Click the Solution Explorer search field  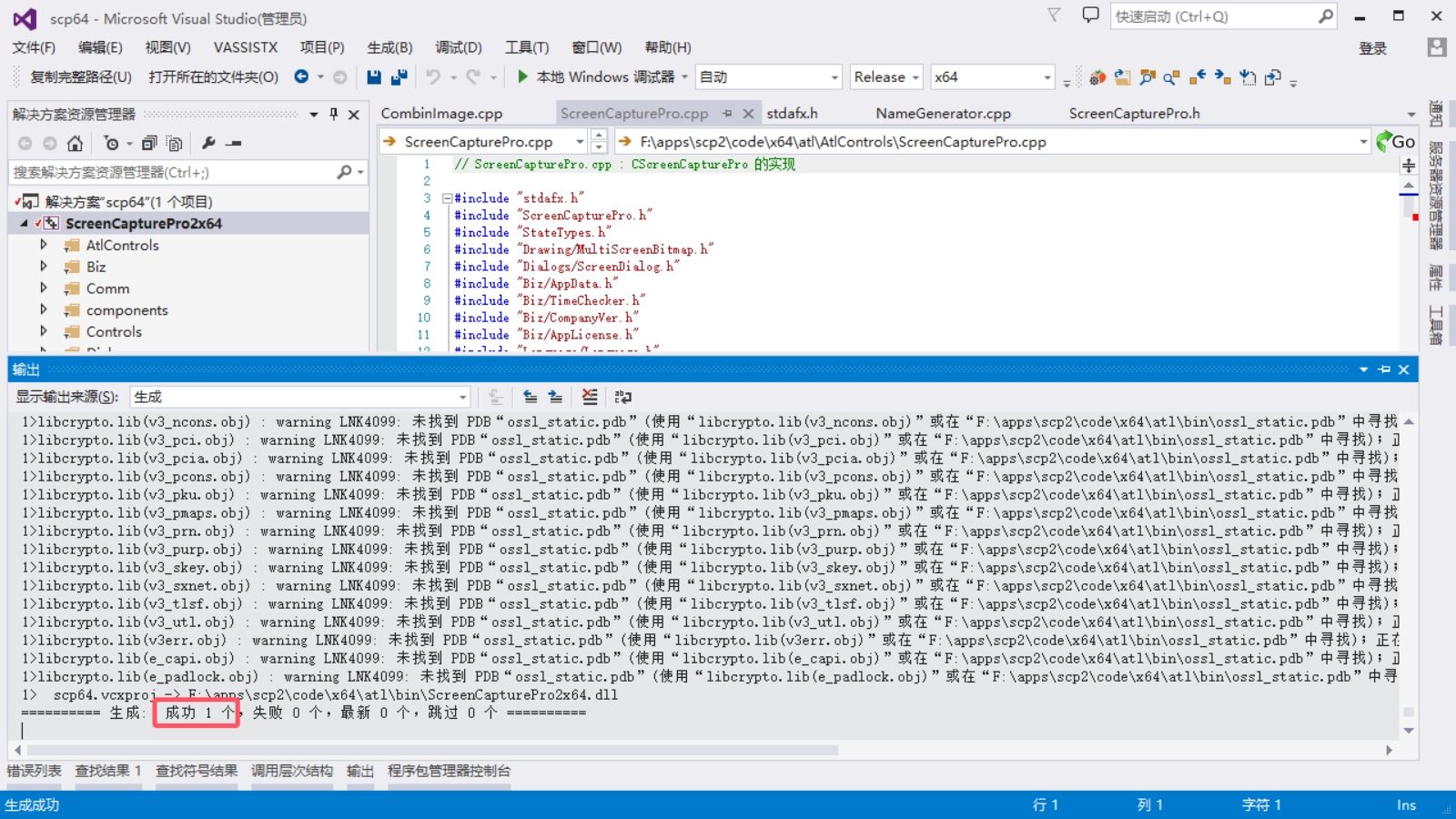click(173, 172)
